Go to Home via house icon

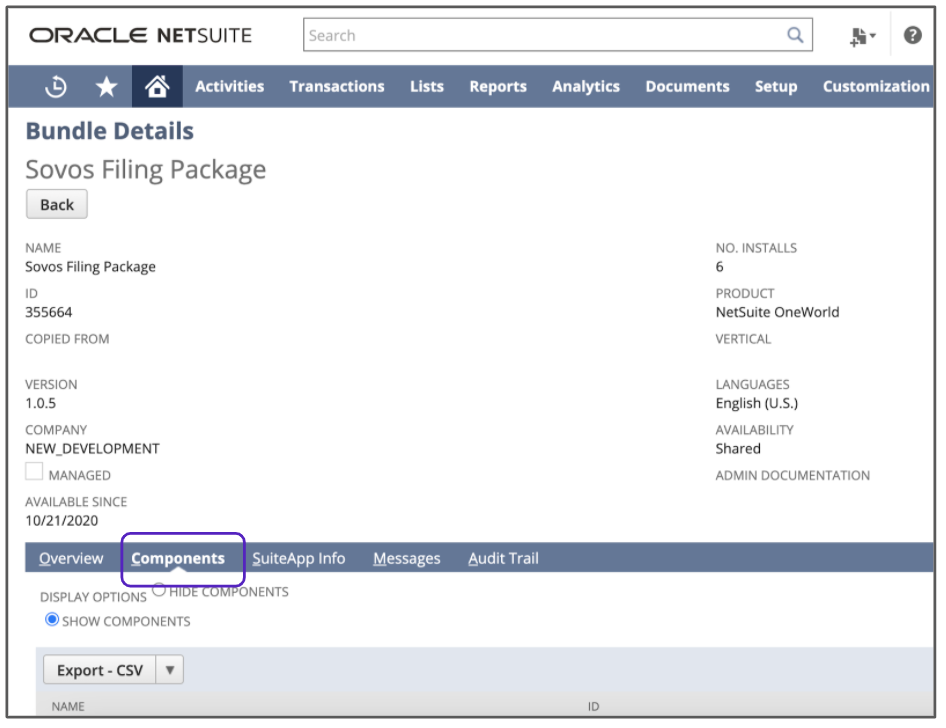[157, 87]
